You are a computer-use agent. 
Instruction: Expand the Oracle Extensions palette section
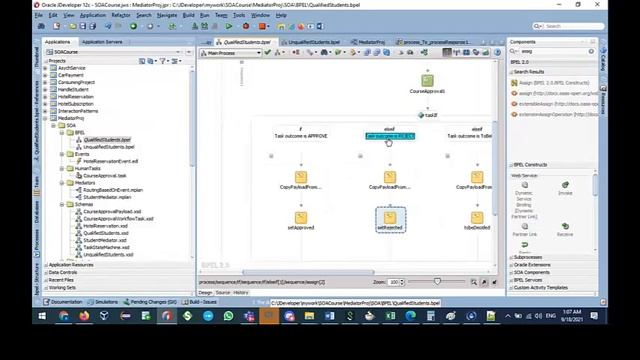point(511,265)
